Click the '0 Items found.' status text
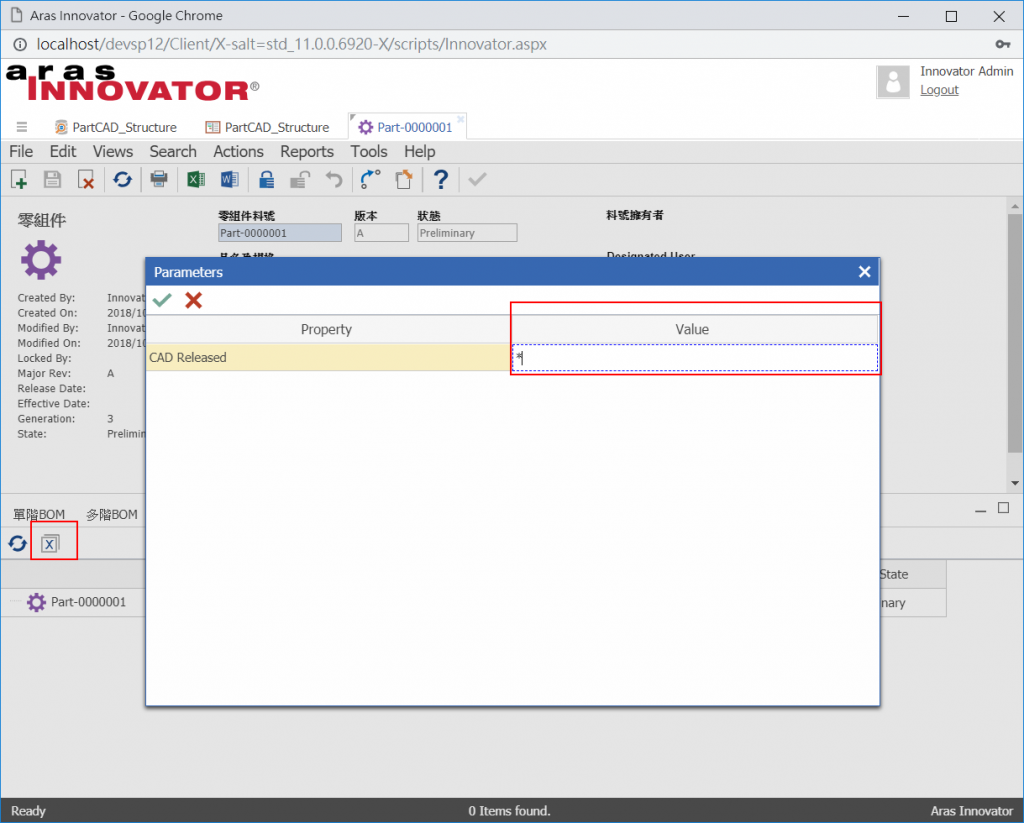Screen dimensions: 1024x823 pos(509,811)
